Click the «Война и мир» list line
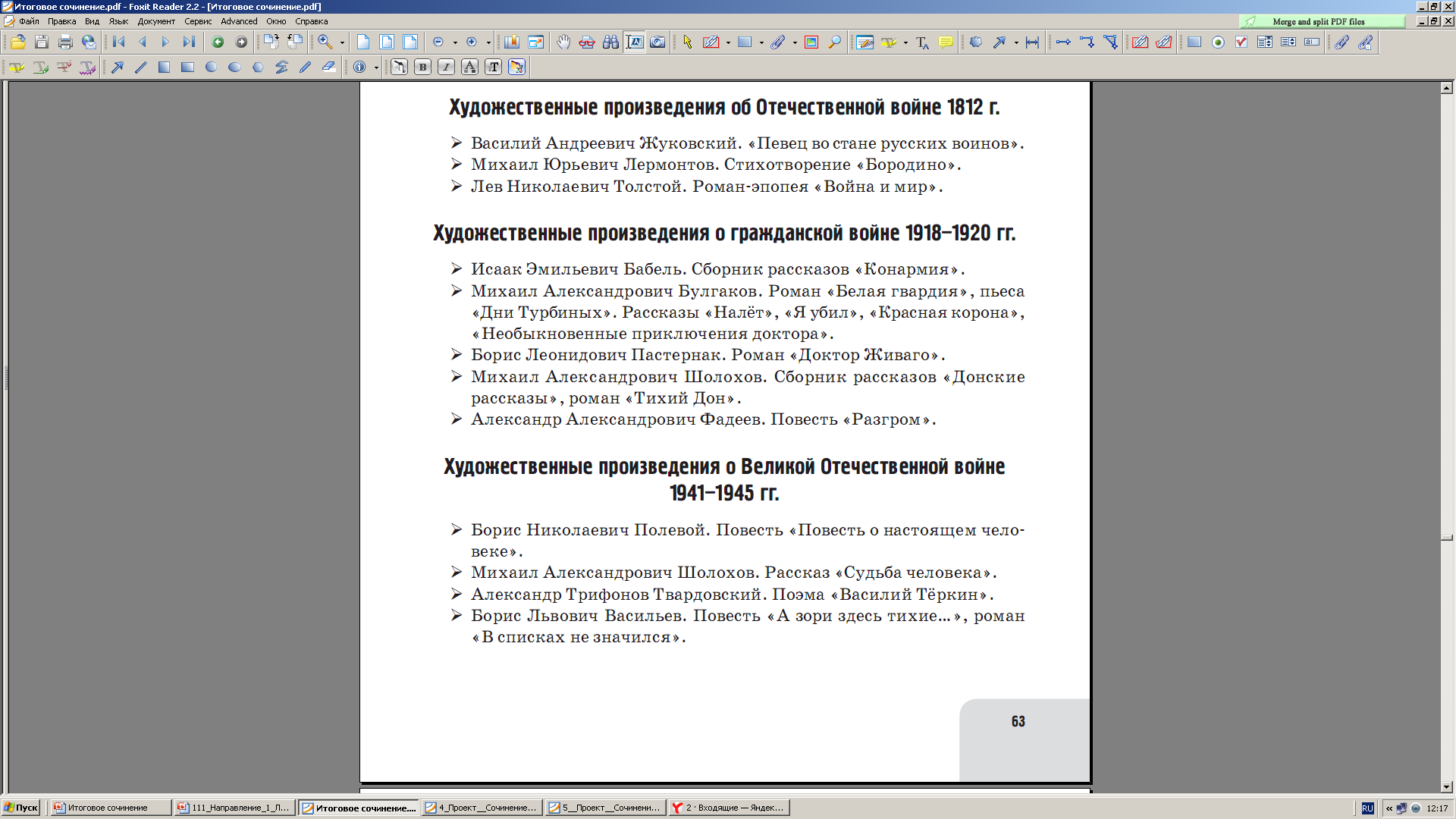This screenshot has width=1456, height=819. [x=706, y=187]
